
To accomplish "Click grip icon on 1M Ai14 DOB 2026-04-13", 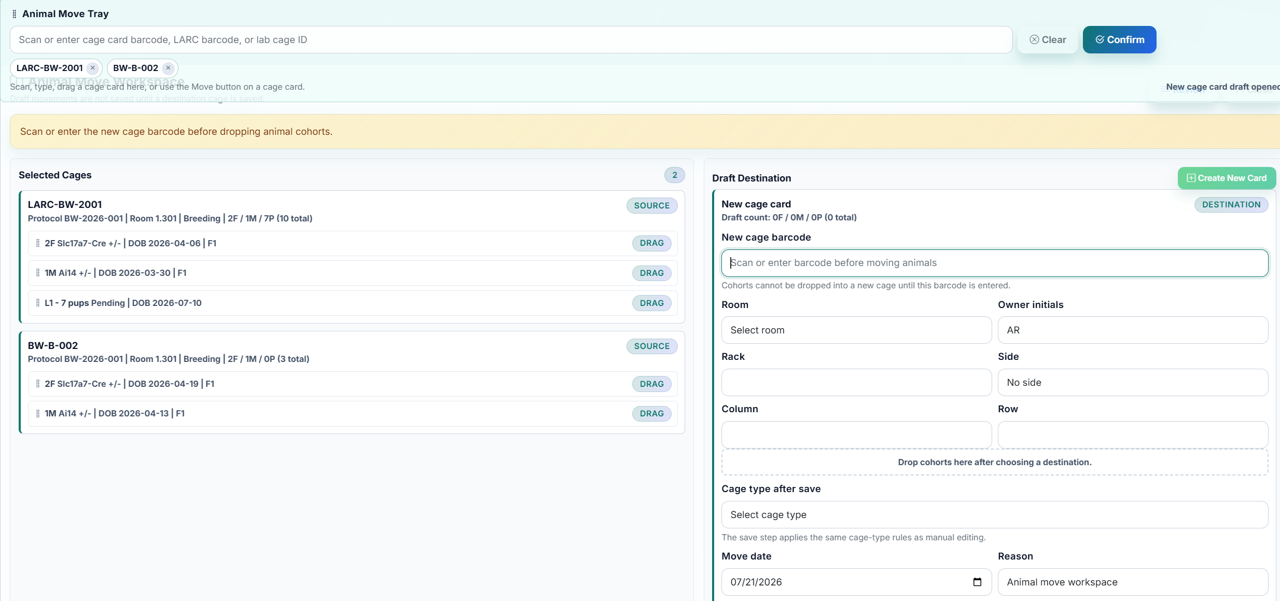I will (38, 413).
